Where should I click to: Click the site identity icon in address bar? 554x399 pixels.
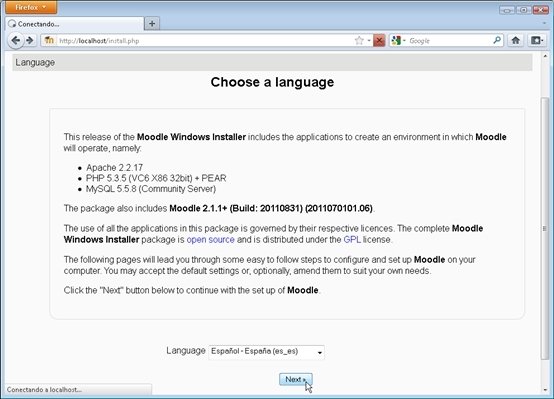tap(49, 41)
